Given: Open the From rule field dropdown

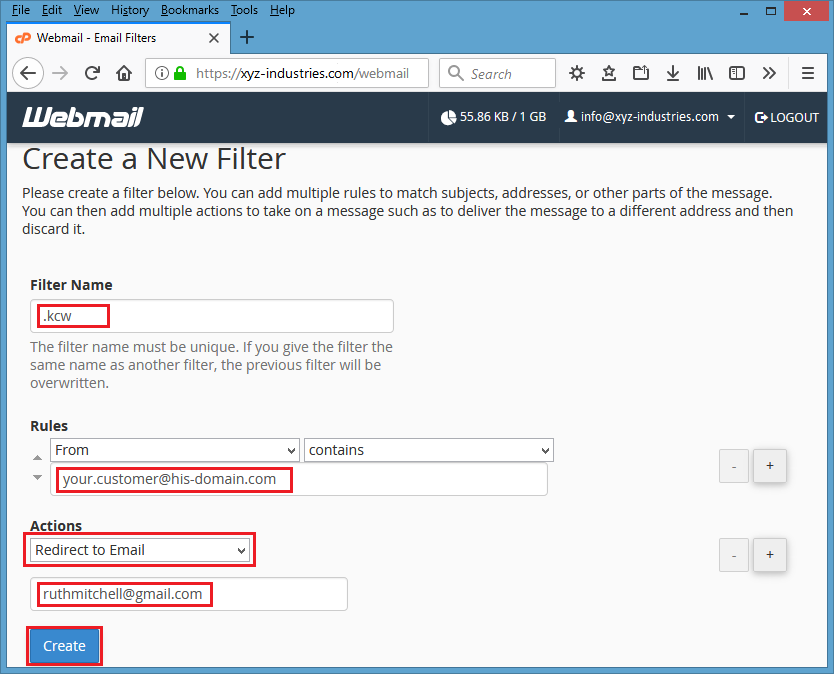Looking at the screenshot, I should [x=175, y=450].
